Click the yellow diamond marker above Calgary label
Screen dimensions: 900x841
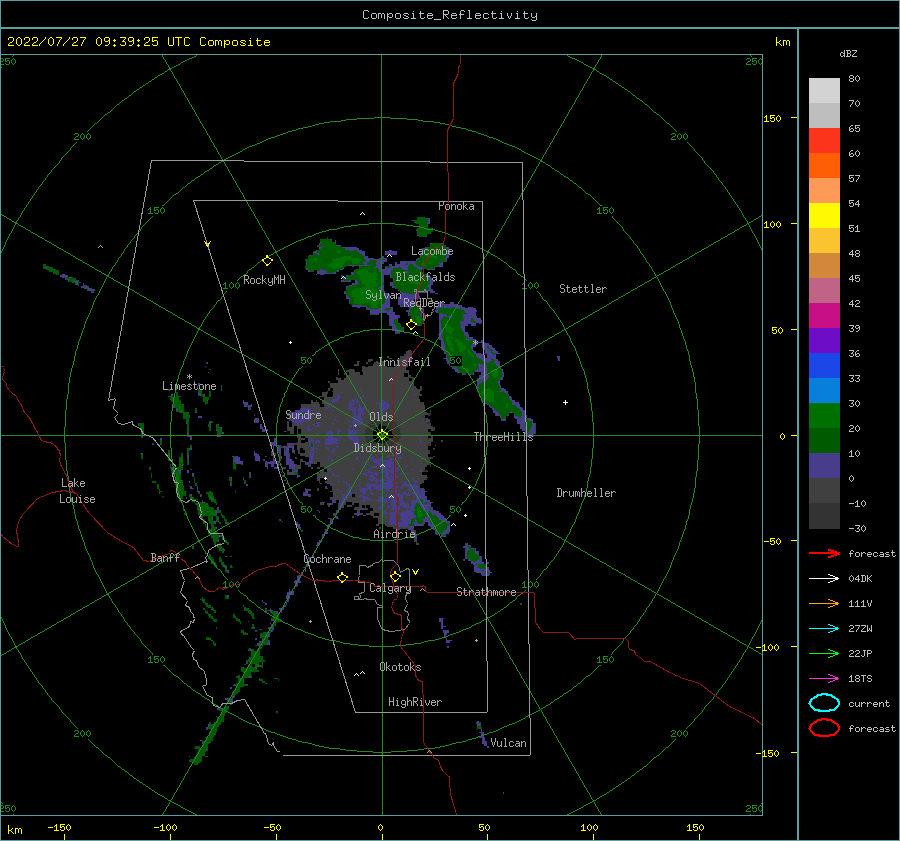[395, 576]
